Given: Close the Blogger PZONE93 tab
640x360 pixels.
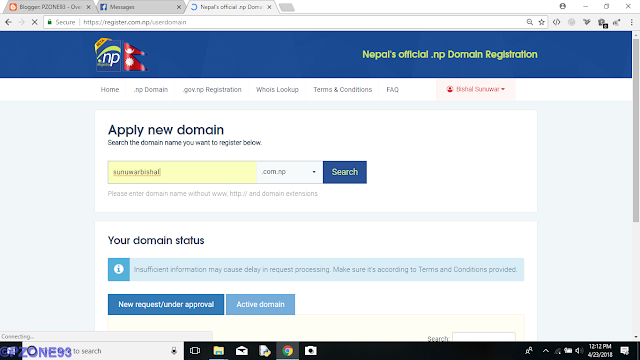Looking at the screenshot, I should [x=88, y=7].
